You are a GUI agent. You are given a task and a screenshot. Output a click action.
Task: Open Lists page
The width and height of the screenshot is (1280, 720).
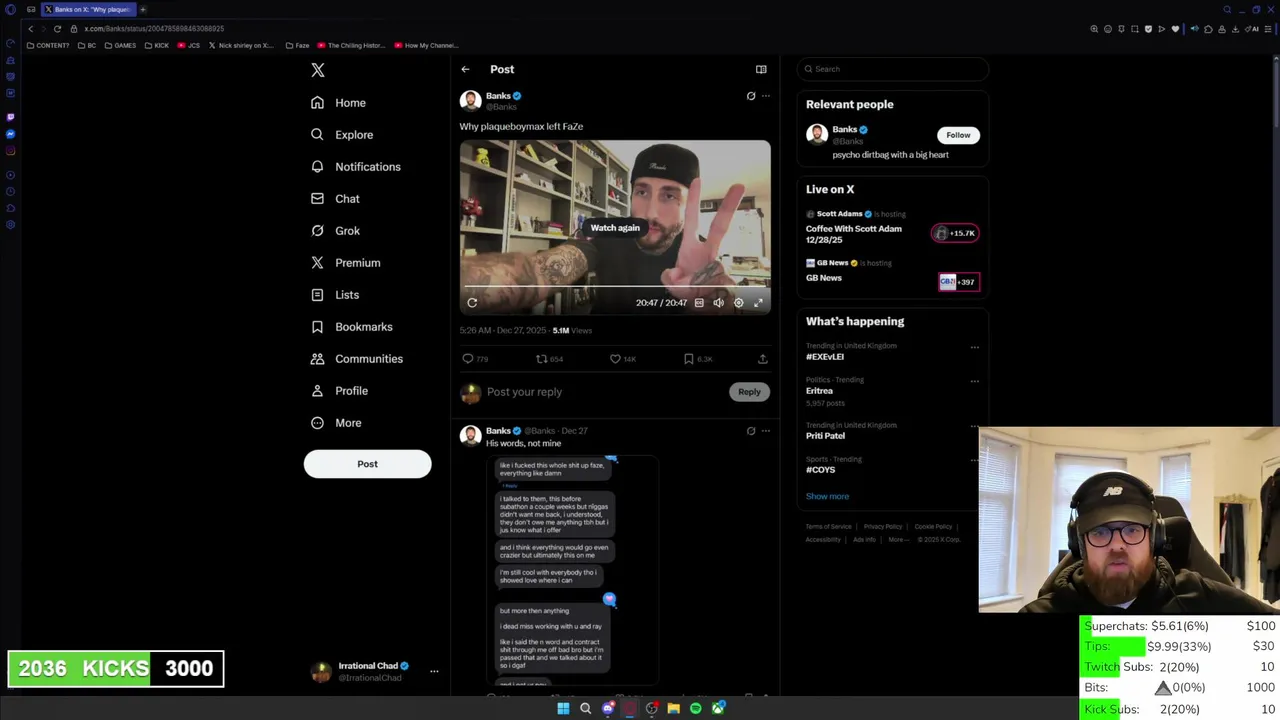(335, 295)
